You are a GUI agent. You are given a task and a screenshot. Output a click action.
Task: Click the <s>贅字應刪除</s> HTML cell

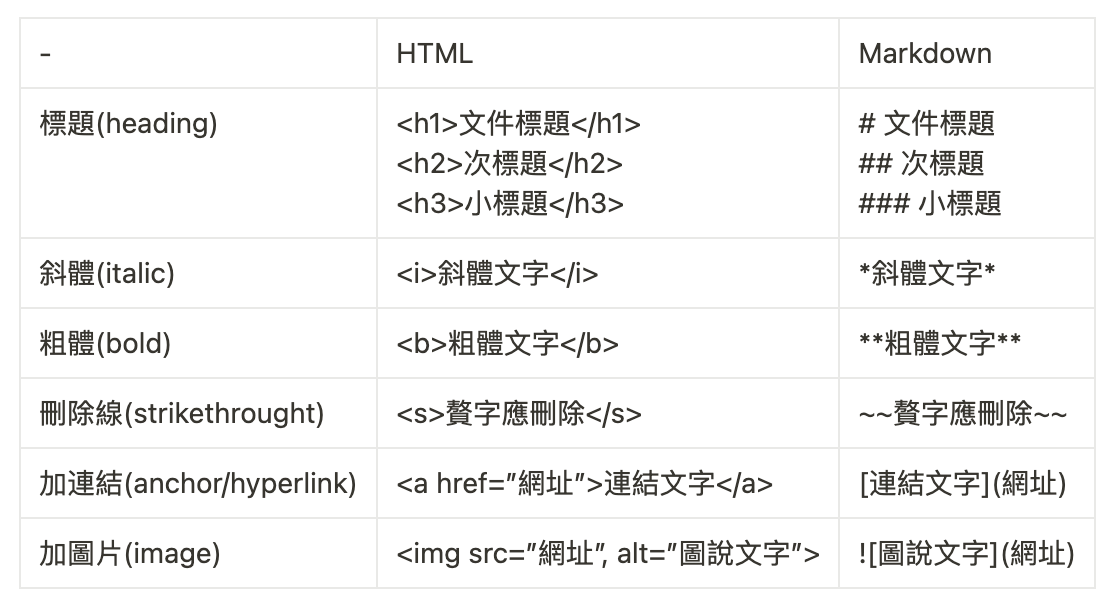coord(519,414)
